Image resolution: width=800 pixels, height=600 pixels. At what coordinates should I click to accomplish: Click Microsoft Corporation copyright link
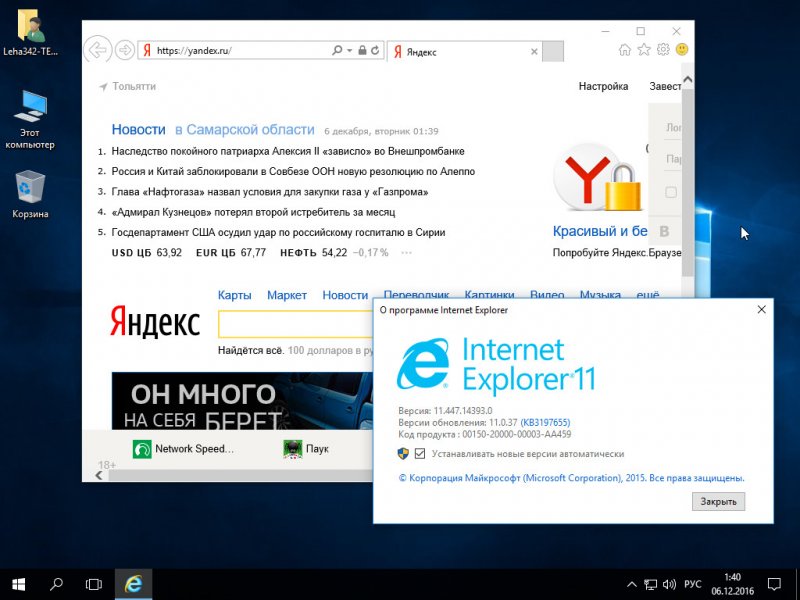[571, 478]
